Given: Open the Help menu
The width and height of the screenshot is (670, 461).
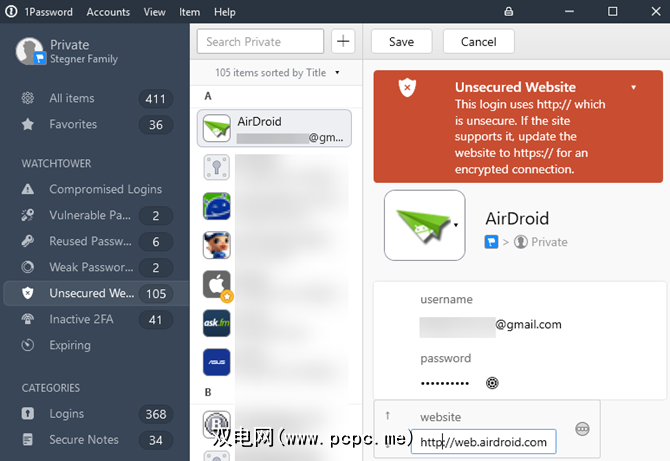Looking at the screenshot, I should [225, 12].
